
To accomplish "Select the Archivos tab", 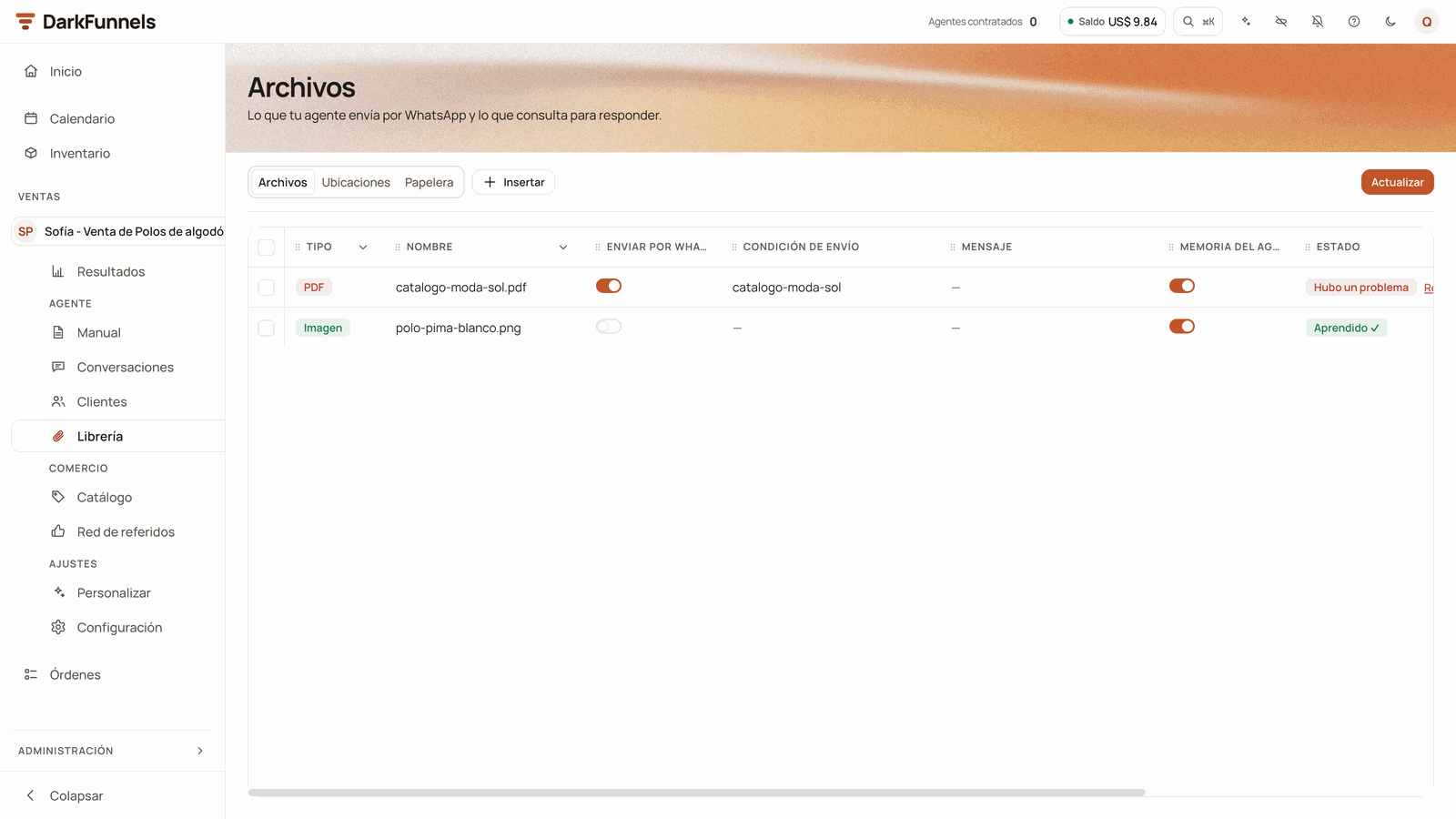I will 283,182.
